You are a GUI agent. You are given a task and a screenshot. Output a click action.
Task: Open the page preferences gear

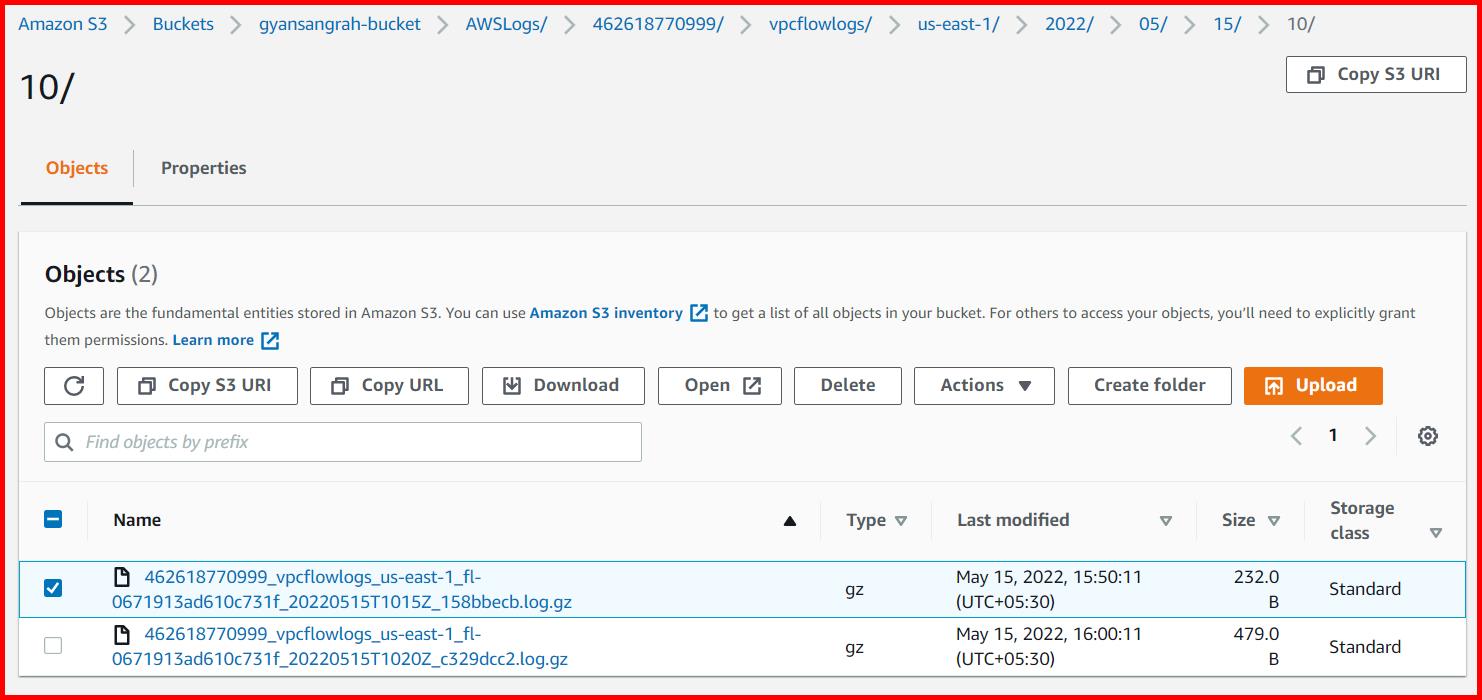tap(1428, 435)
